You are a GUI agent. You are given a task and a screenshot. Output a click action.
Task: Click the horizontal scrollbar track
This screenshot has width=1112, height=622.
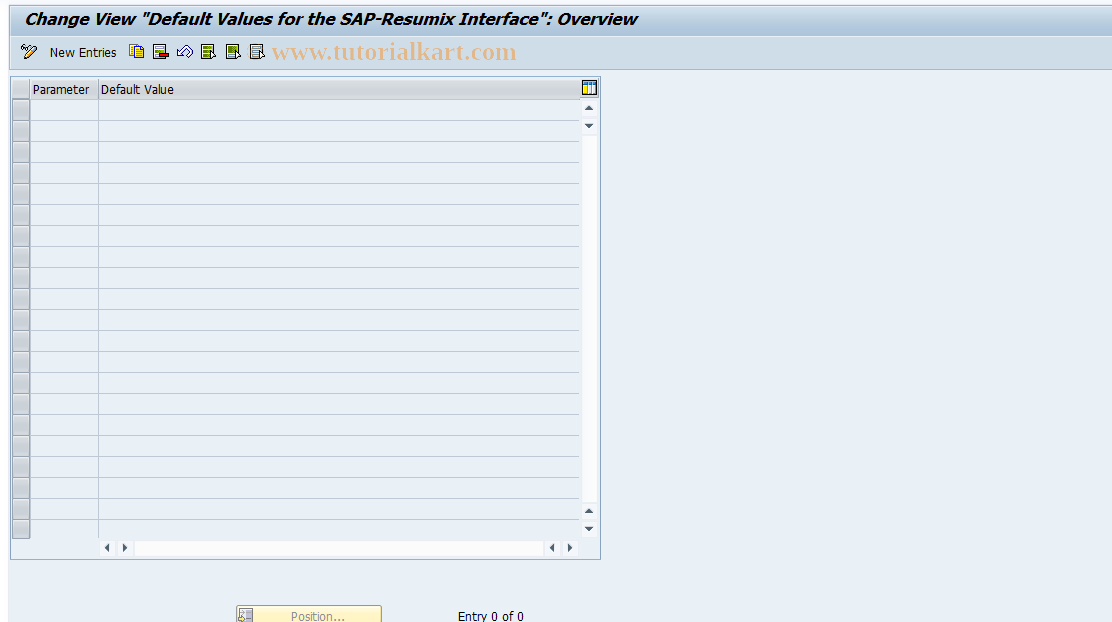[339, 548]
